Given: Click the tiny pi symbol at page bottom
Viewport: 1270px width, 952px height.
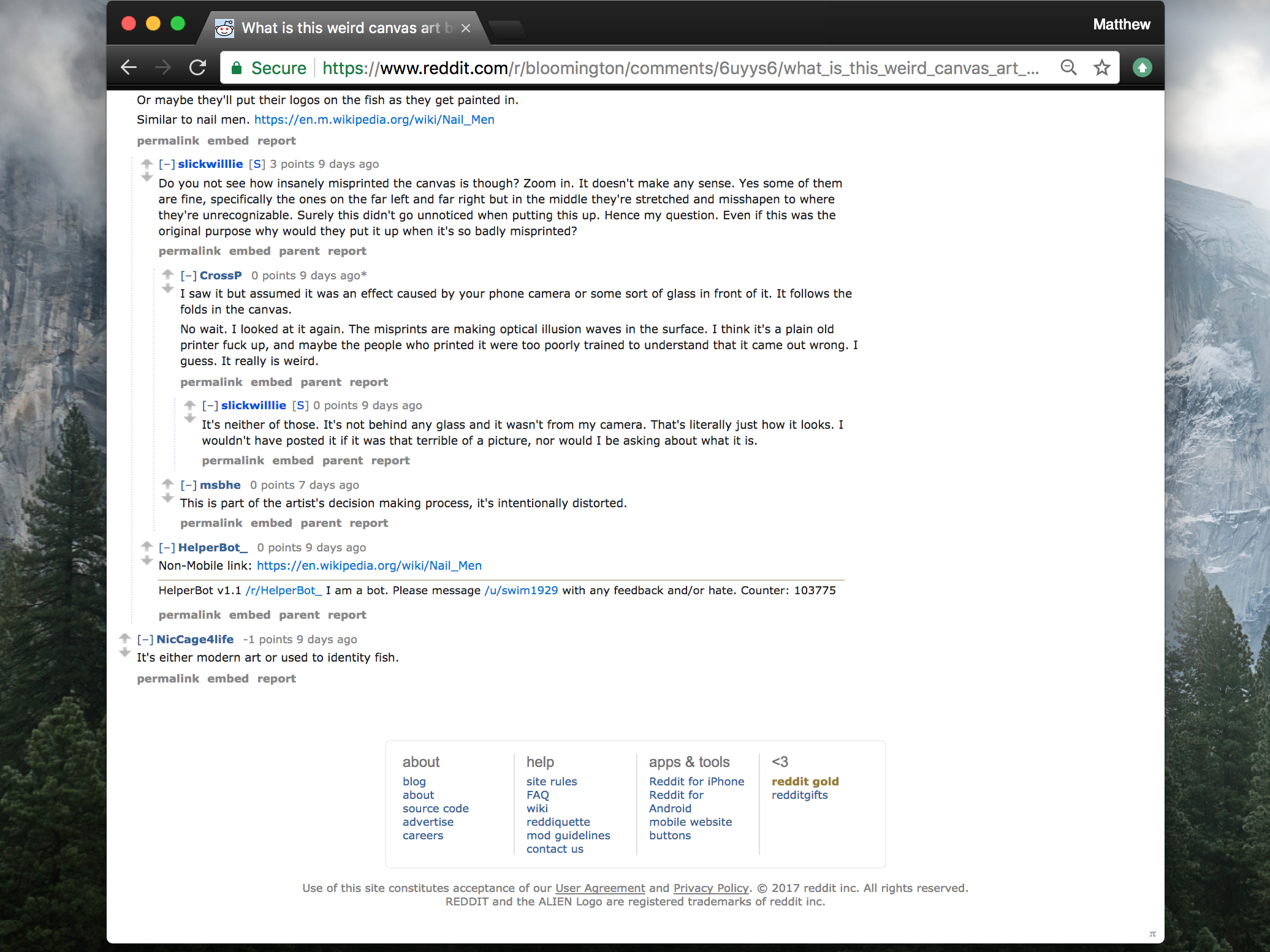Looking at the screenshot, I should (1152, 934).
